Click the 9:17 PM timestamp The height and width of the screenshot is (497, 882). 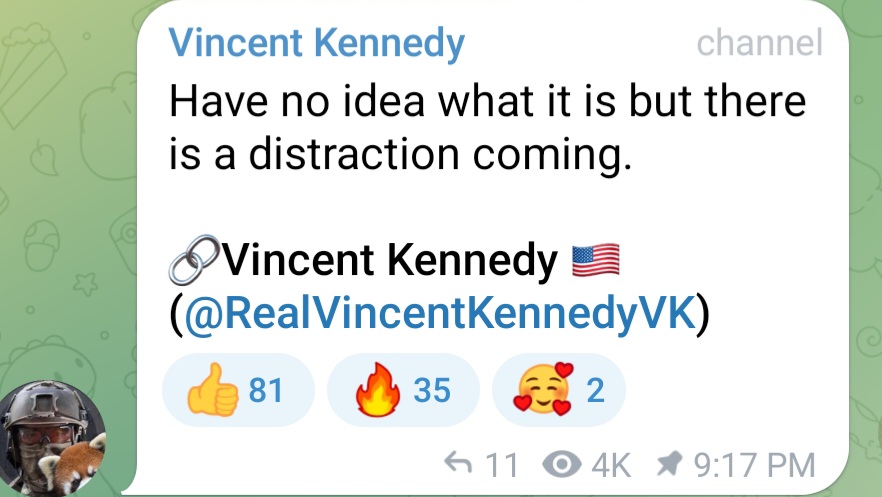(755, 465)
